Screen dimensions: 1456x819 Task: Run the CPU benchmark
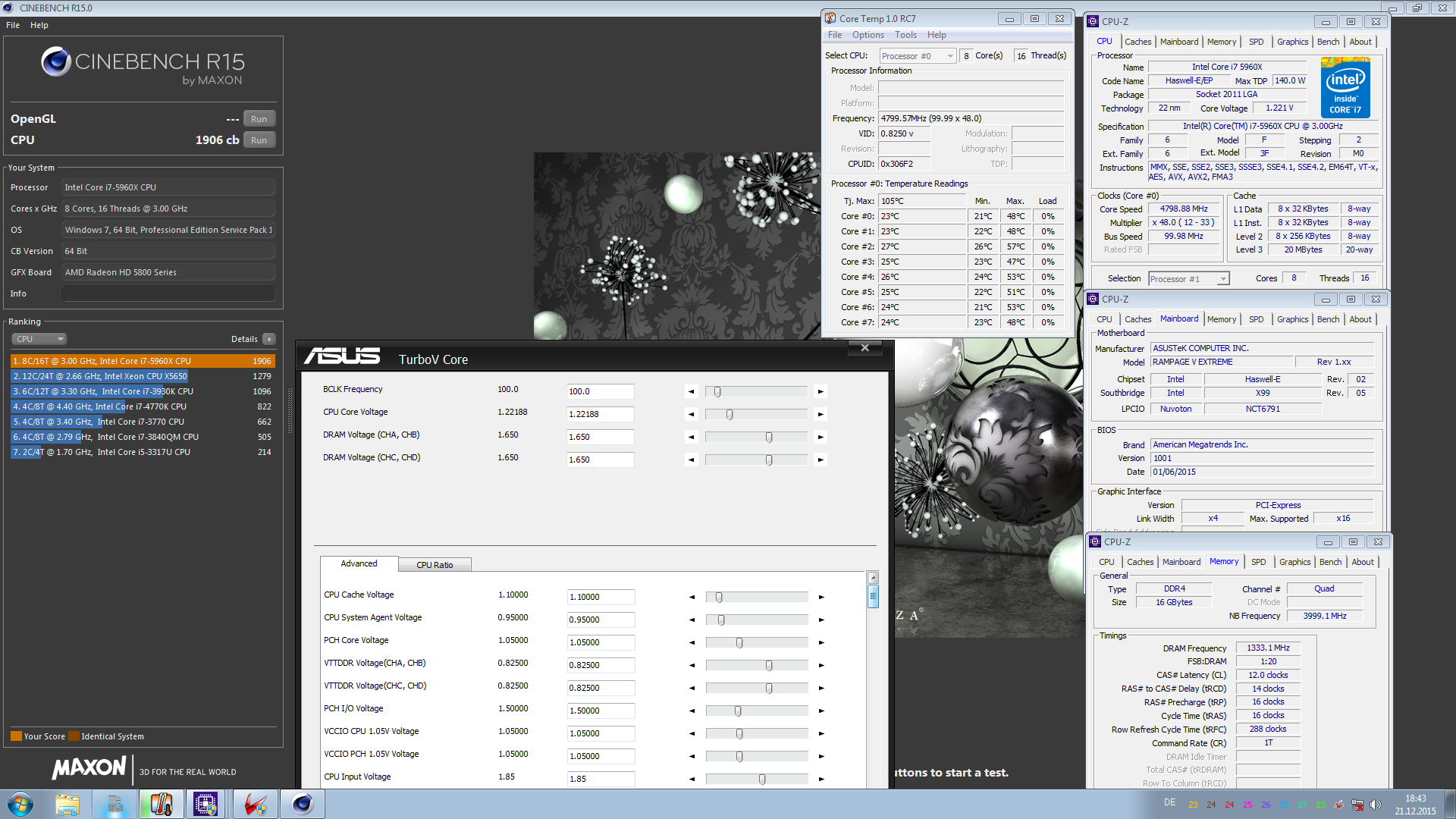pyautogui.click(x=259, y=140)
